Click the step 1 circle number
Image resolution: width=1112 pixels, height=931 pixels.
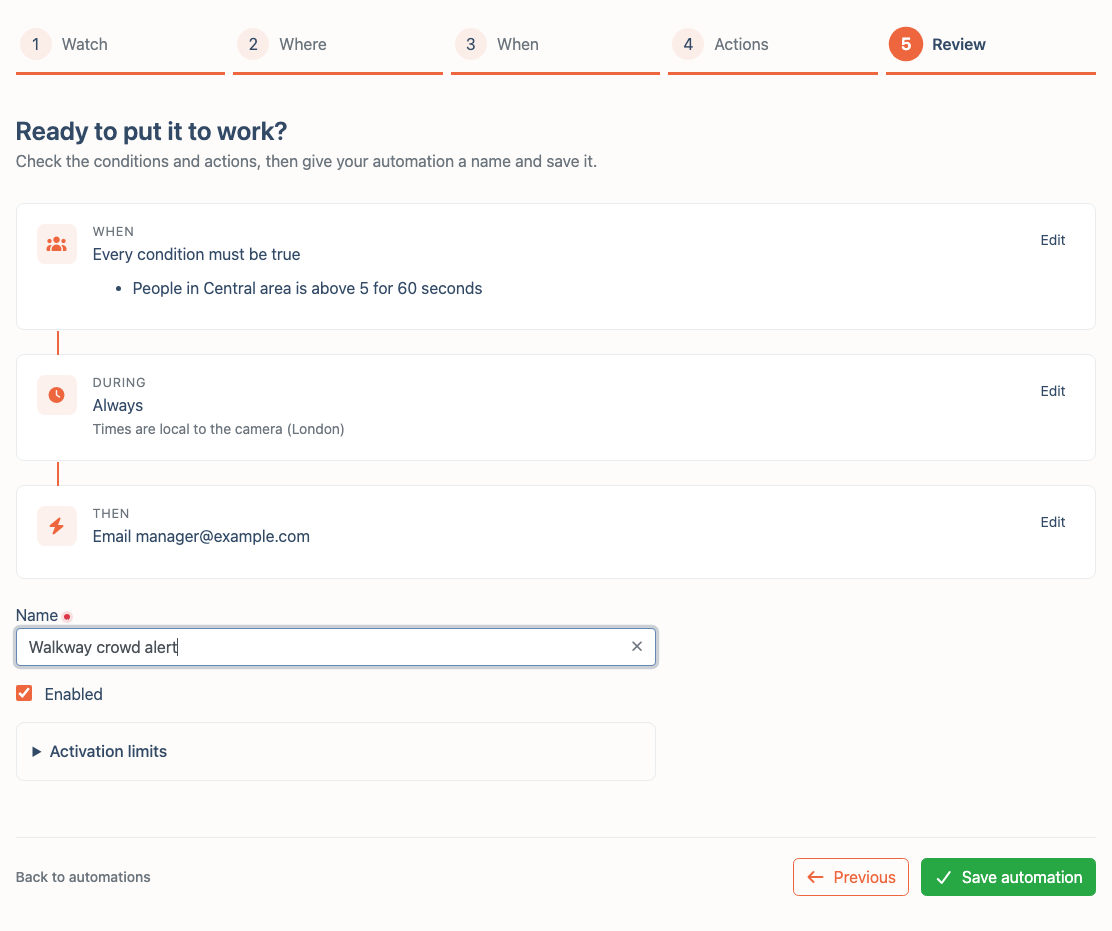(35, 44)
